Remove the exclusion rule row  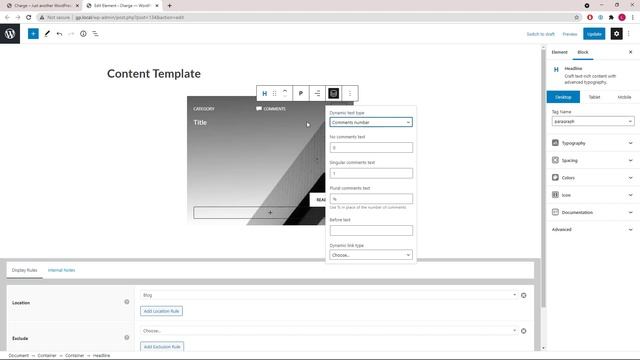coord(524,331)
